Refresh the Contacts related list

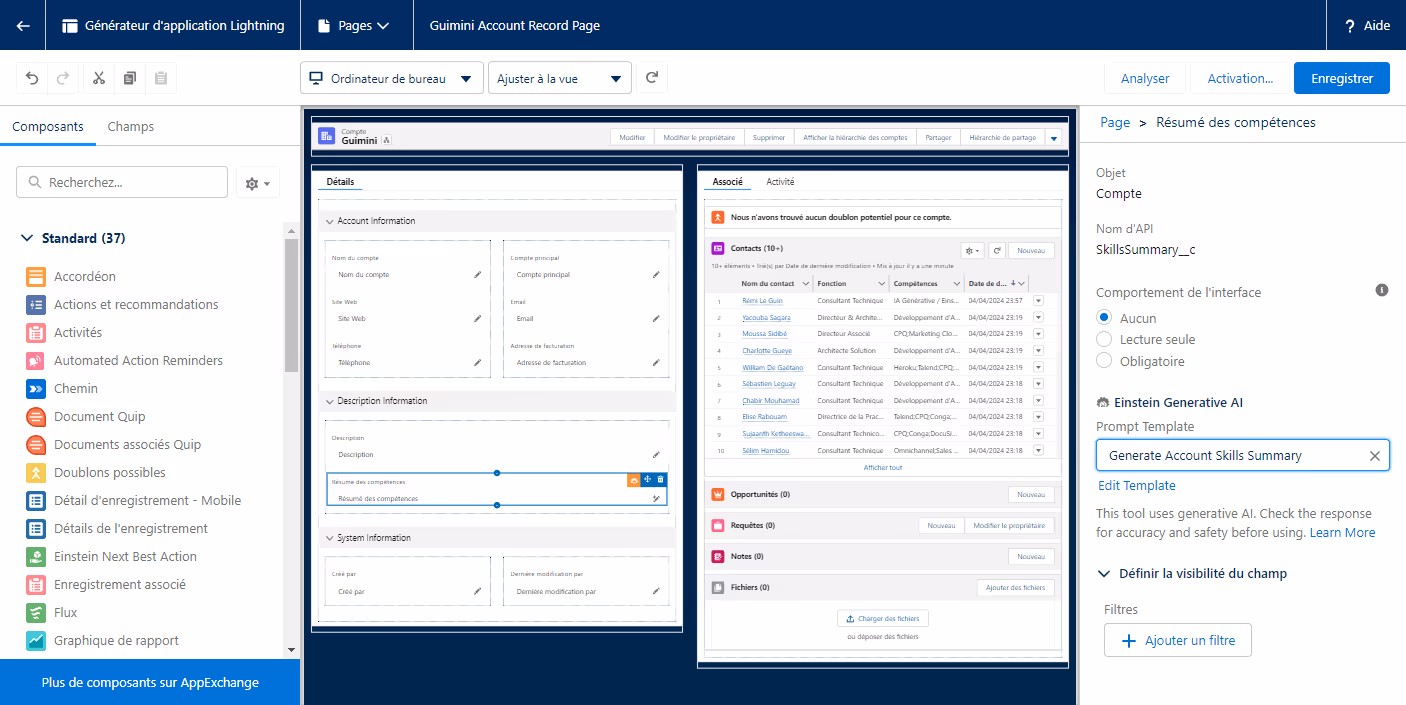pos(997,250)
